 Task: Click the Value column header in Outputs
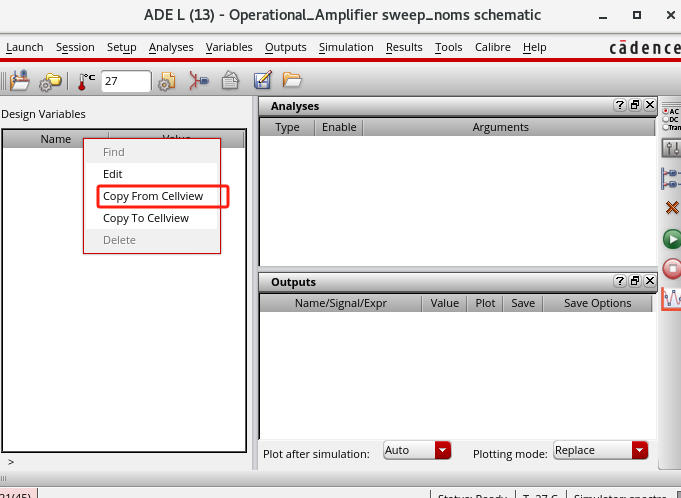444,303
